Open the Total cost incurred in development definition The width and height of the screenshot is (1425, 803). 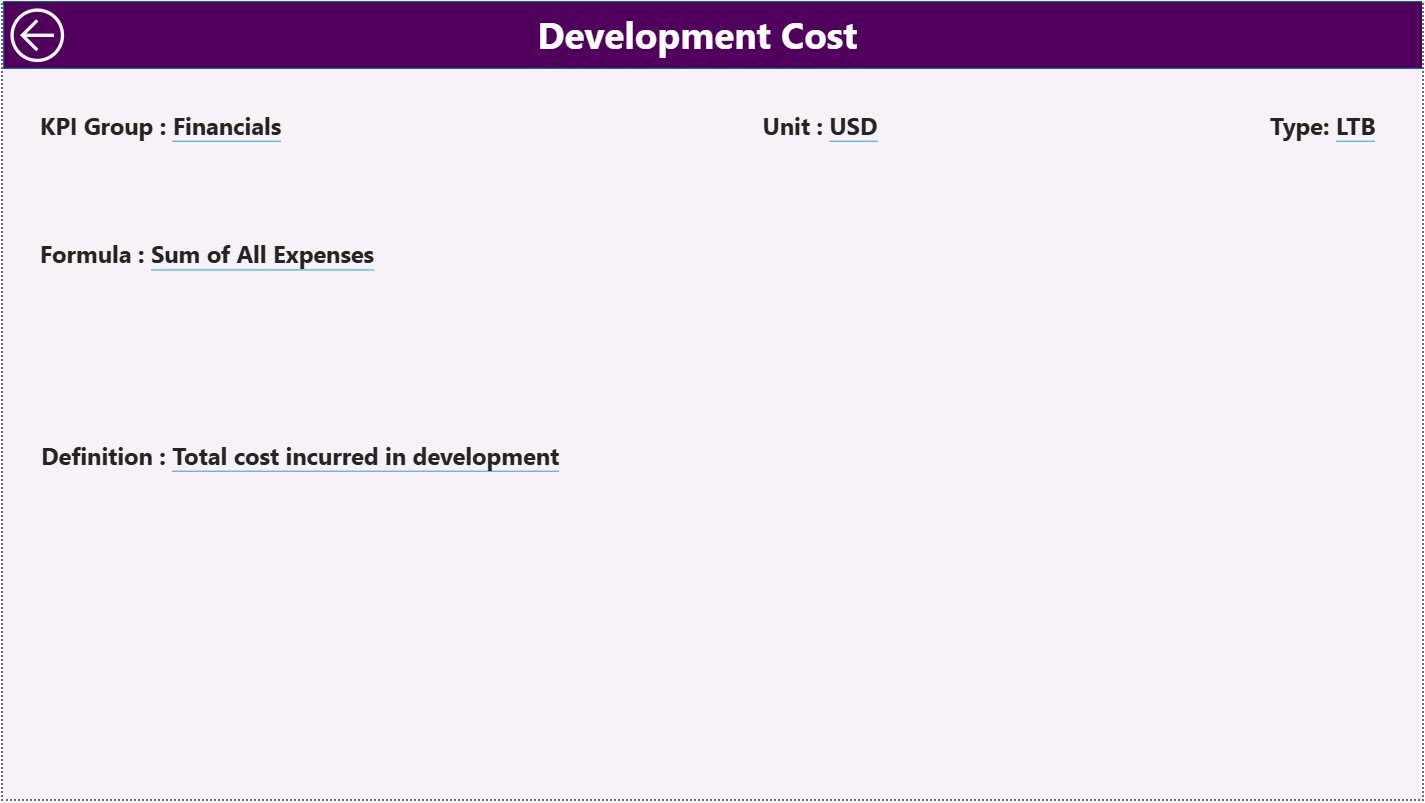tap(365, 457)
